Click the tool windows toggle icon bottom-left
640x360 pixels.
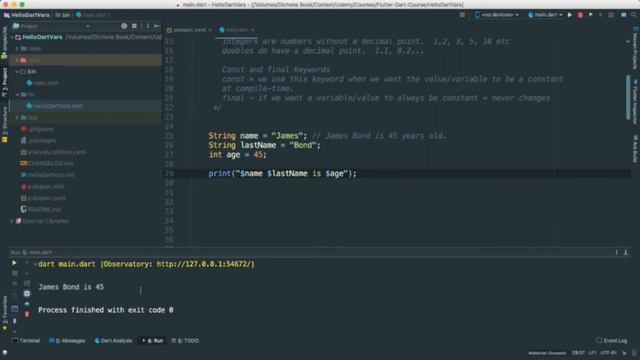5,352
